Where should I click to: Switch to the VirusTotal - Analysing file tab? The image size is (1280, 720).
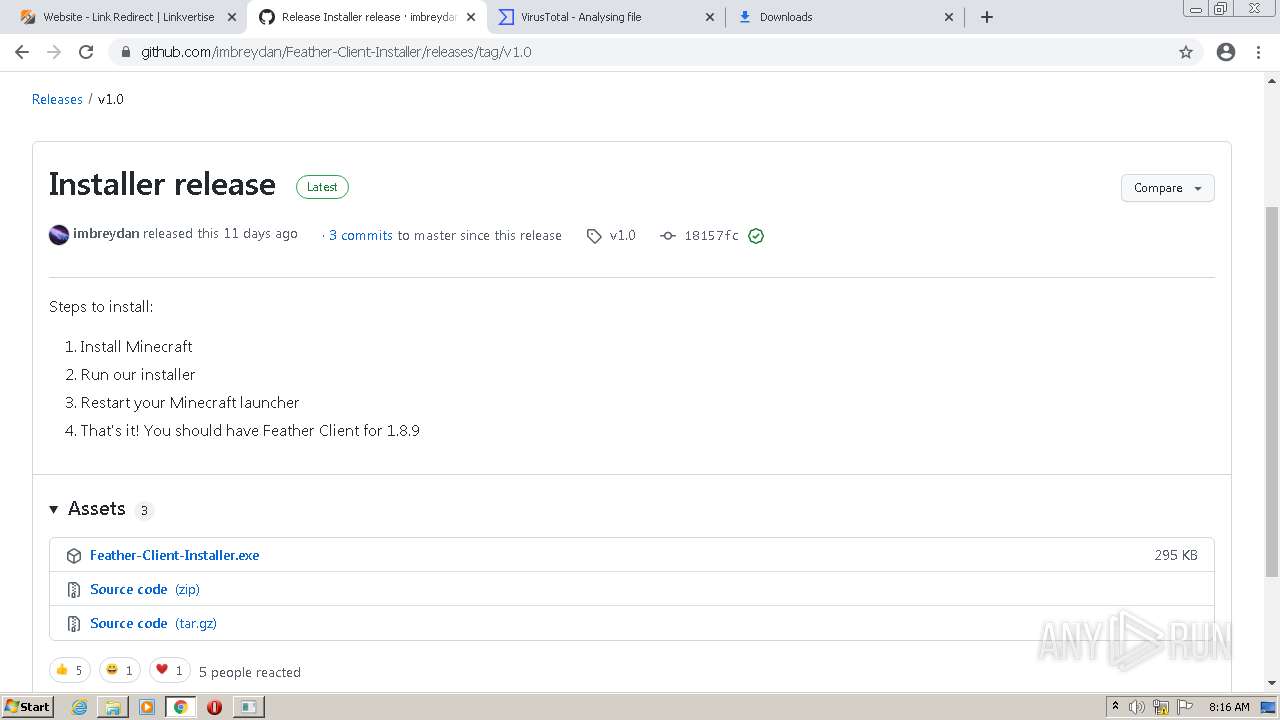tap(607, 17)
